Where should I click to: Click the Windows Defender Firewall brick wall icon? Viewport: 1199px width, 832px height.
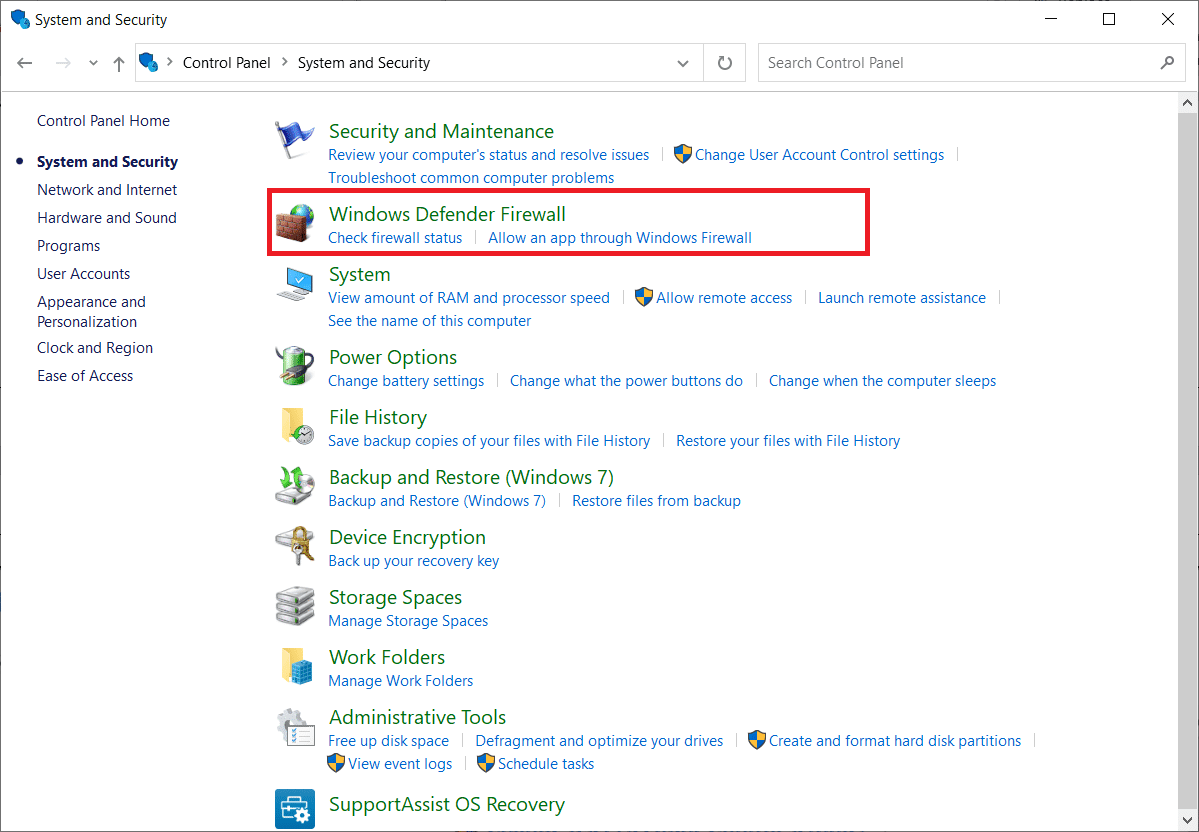[294, 223]
